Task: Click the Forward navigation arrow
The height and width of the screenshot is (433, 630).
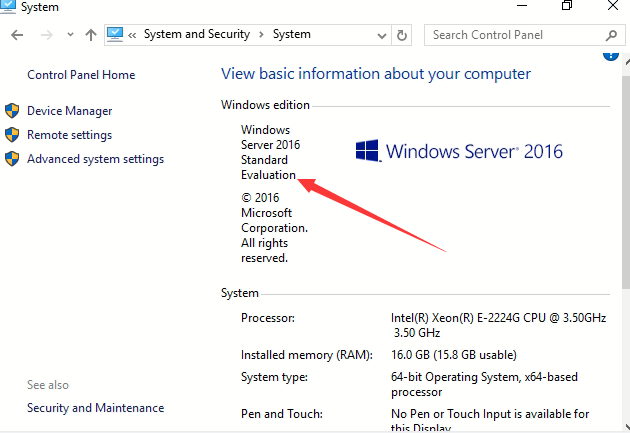Action: point(47,35)
